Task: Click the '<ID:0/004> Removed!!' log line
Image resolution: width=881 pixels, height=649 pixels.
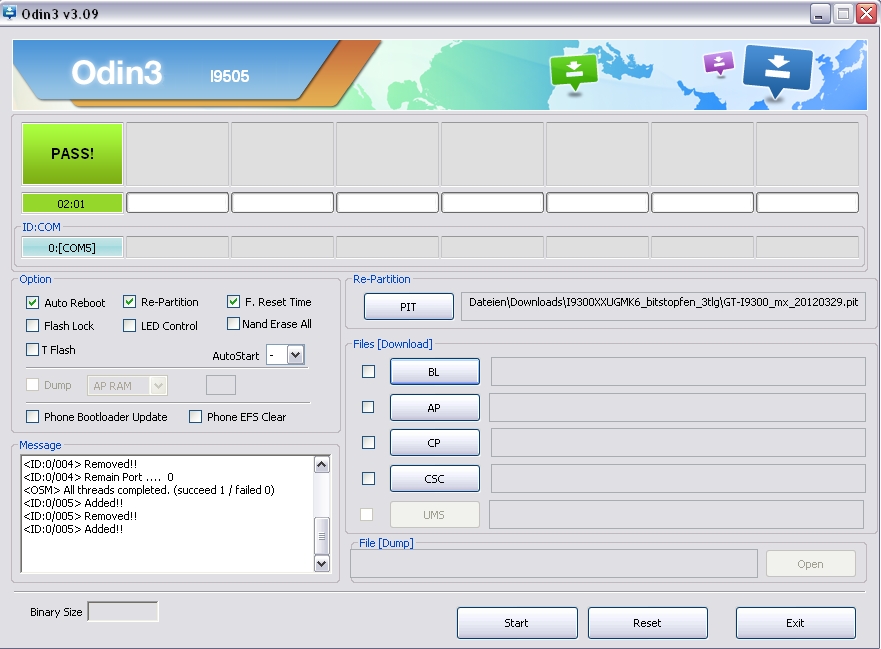Action: [80, 464]
